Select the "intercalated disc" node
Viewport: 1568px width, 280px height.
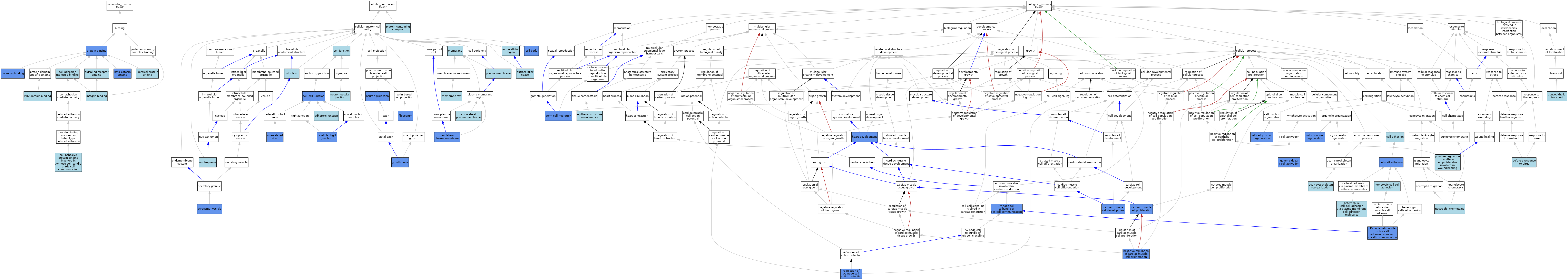[275, 137]
